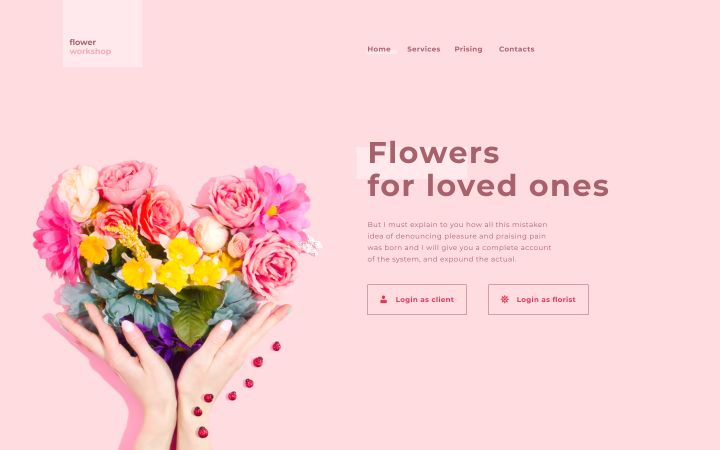Click the light pink box behind the logo
Screen dimensions: 720x450
pos(102,33)
